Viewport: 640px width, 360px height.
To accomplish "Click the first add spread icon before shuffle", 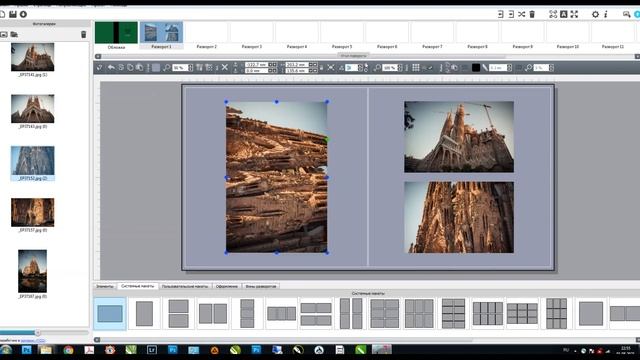I will (501, 14).
